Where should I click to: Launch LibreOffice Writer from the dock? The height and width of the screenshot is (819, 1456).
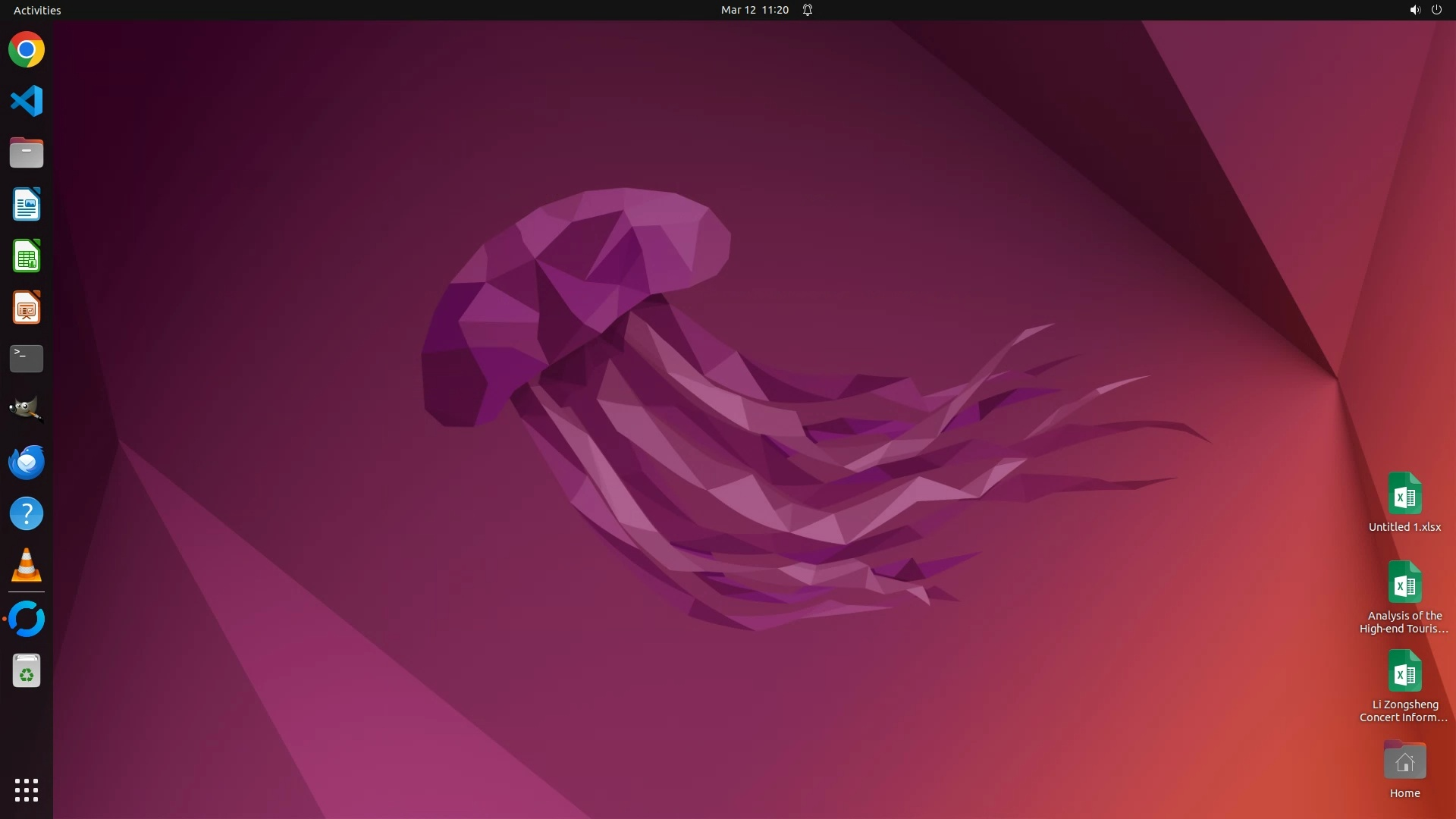(27, 205)
